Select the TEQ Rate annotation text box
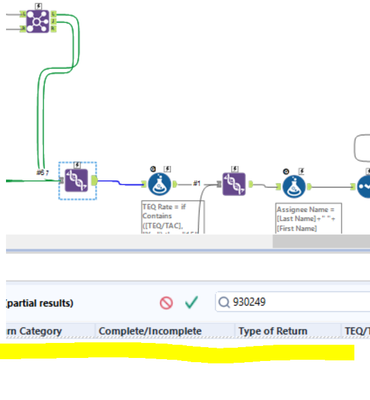This screenshot has height=400, width=370. coord(173,217)
